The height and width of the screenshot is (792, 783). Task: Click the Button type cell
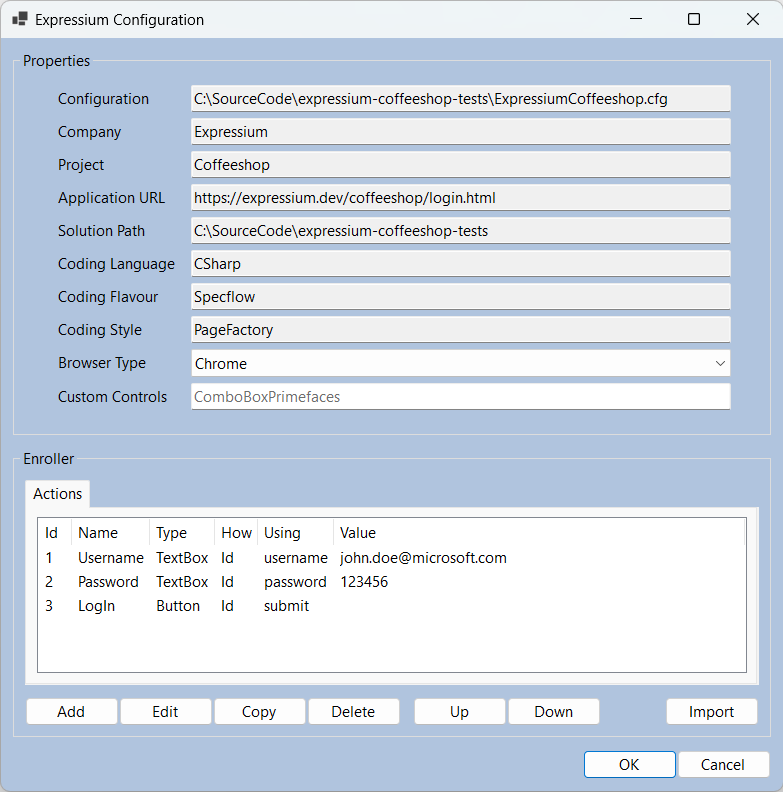[x=178, y=606]
